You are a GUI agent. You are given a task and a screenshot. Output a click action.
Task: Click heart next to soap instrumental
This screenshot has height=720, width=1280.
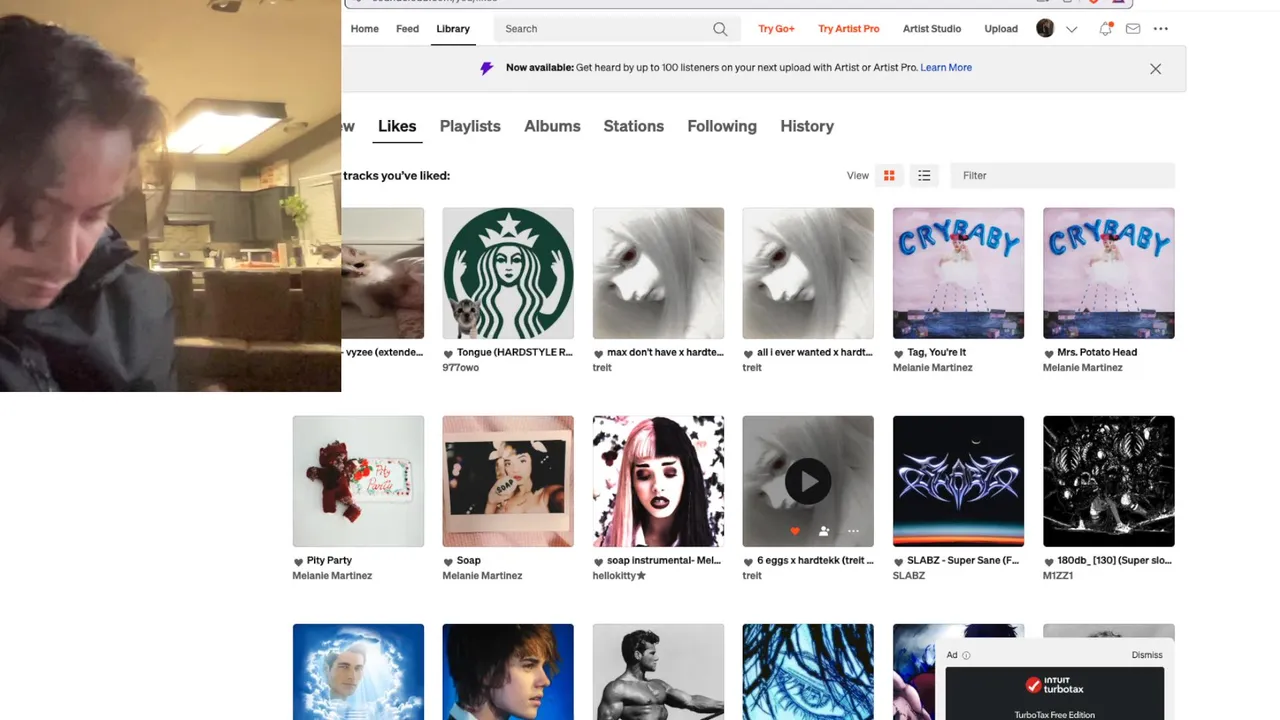click(x=598, y=562)
